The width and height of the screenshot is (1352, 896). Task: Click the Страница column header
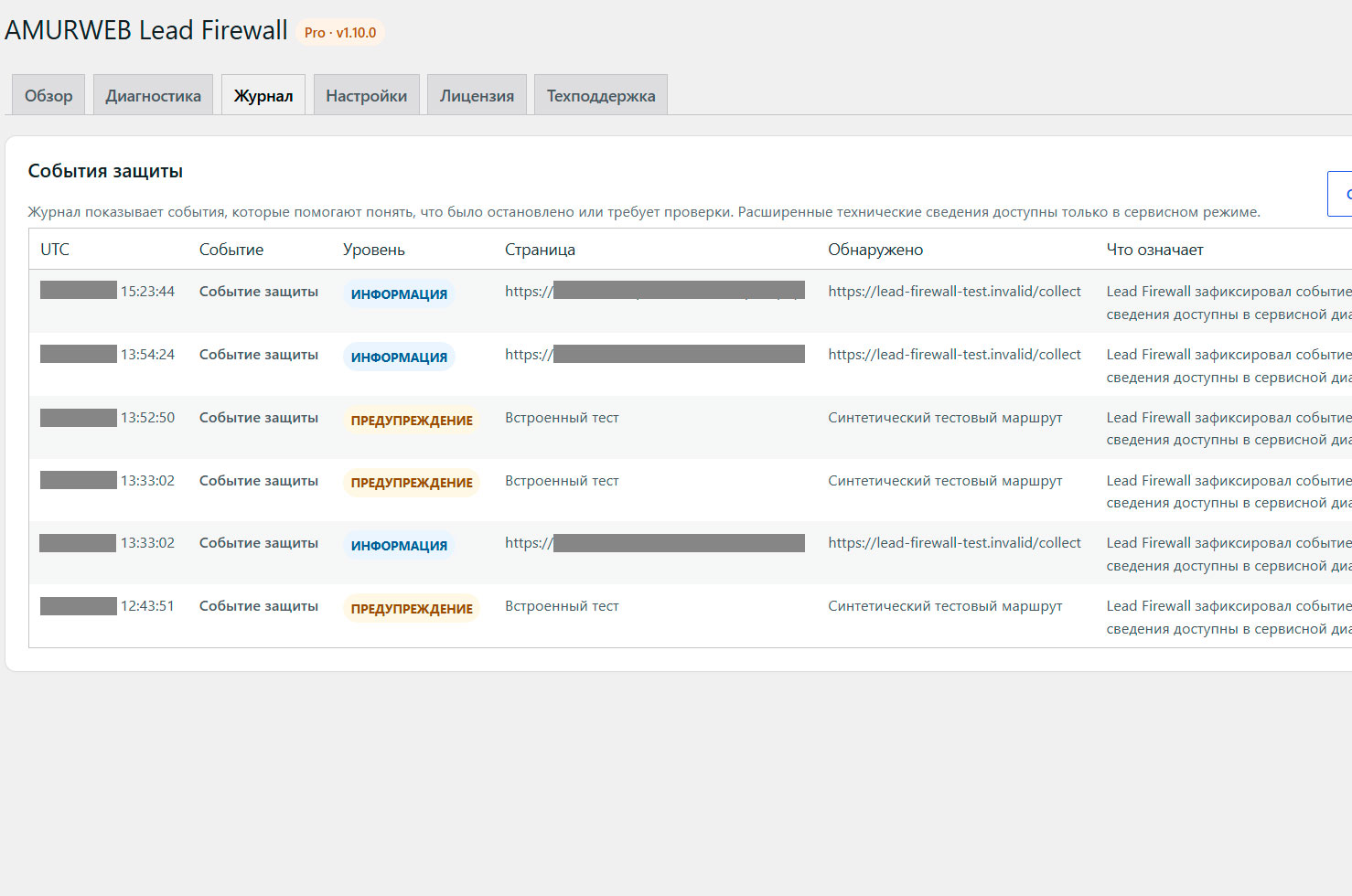(540, 250)
